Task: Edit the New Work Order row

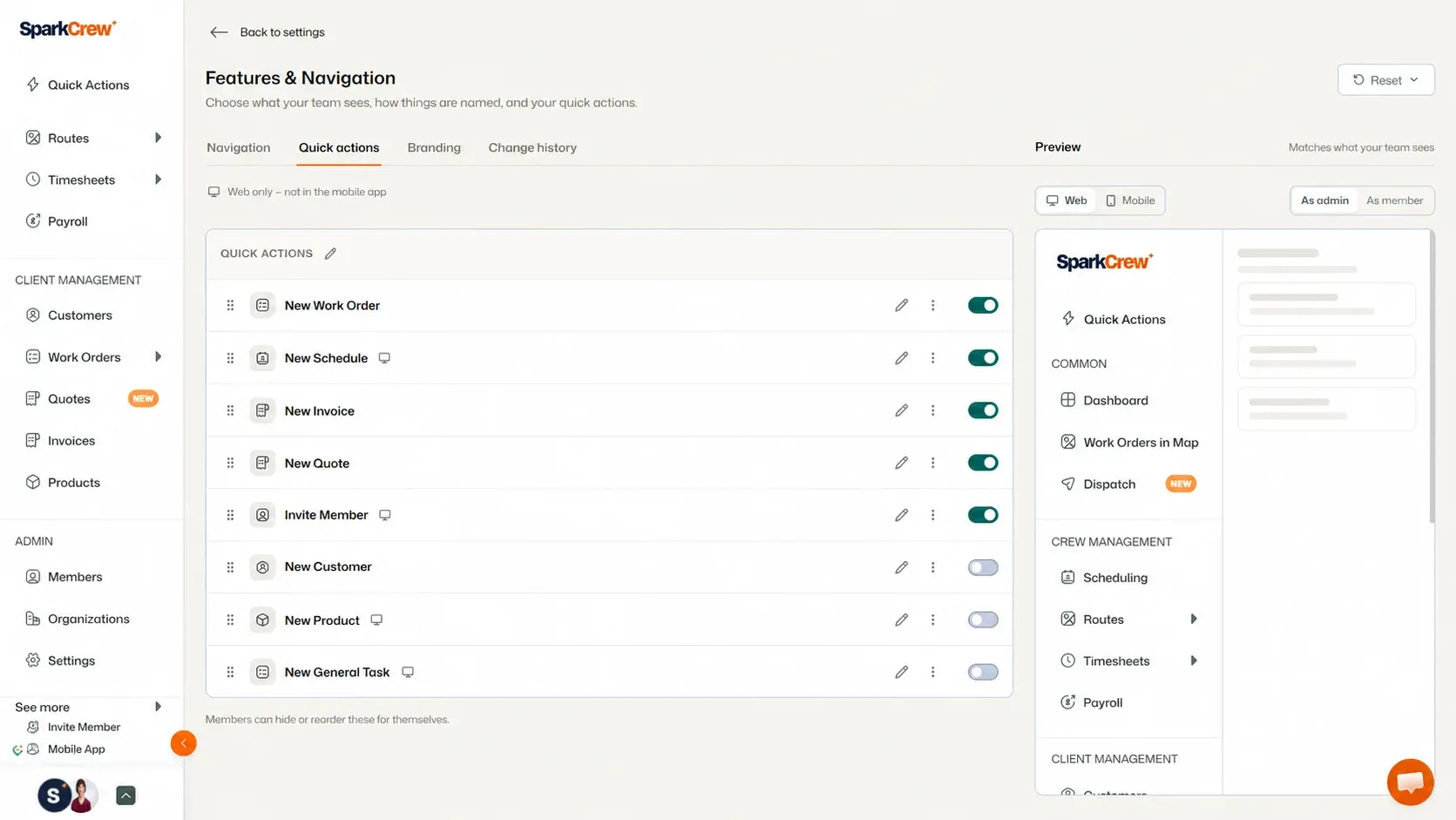Action: click(x=901, y=305)
